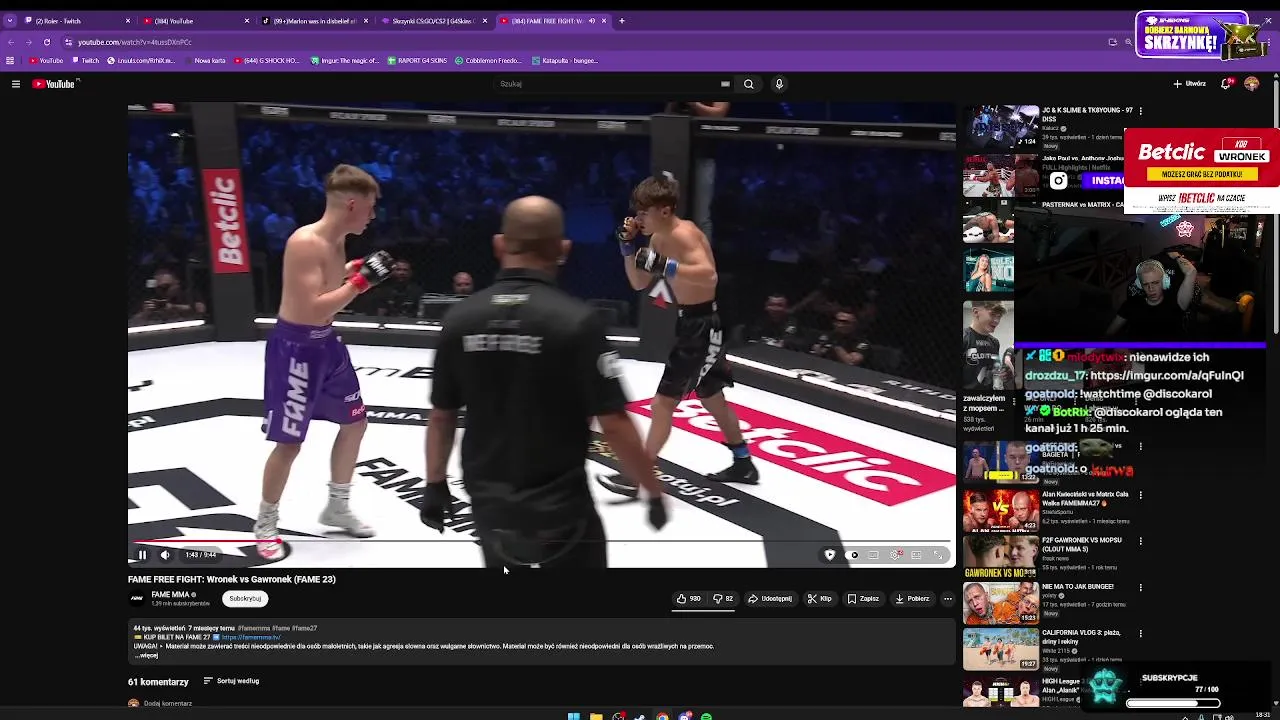
Task: Click the Udostępnij share button
Action: (x=770, y=599)
